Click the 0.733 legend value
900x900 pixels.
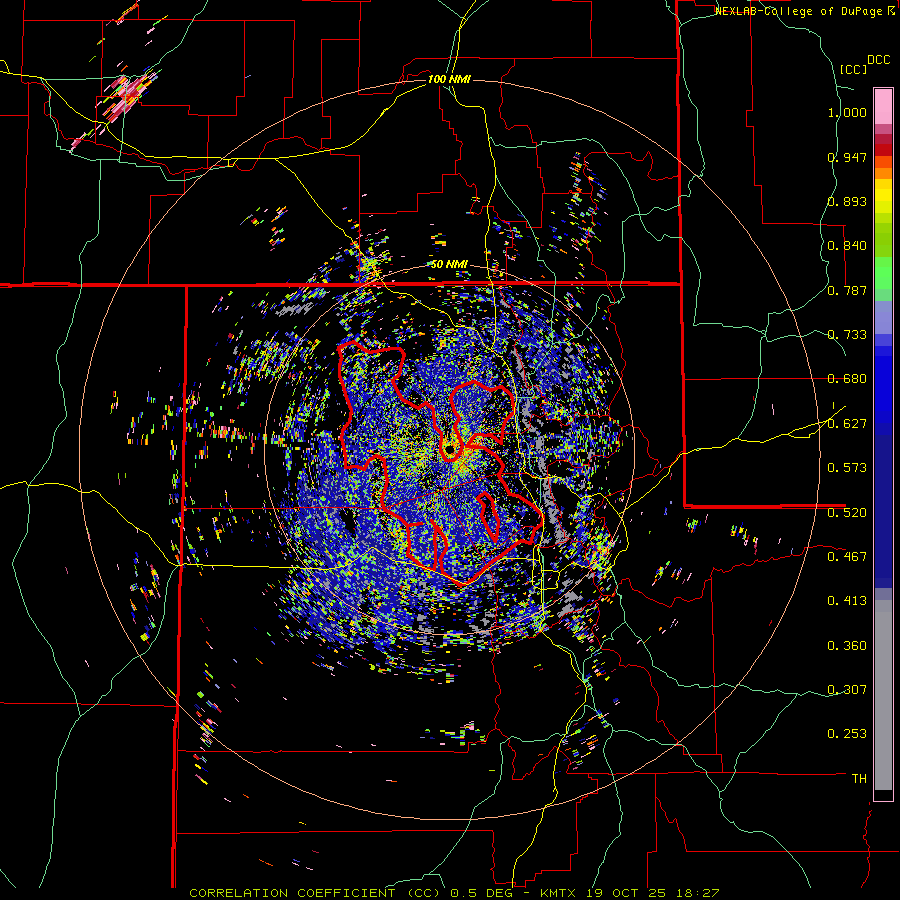coord(847,335)
